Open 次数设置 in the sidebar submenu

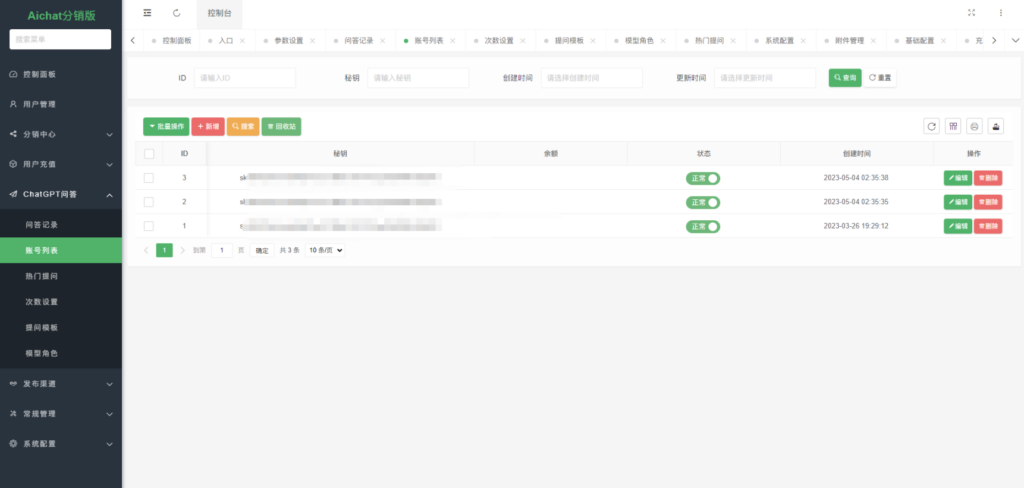pos(61,302)
